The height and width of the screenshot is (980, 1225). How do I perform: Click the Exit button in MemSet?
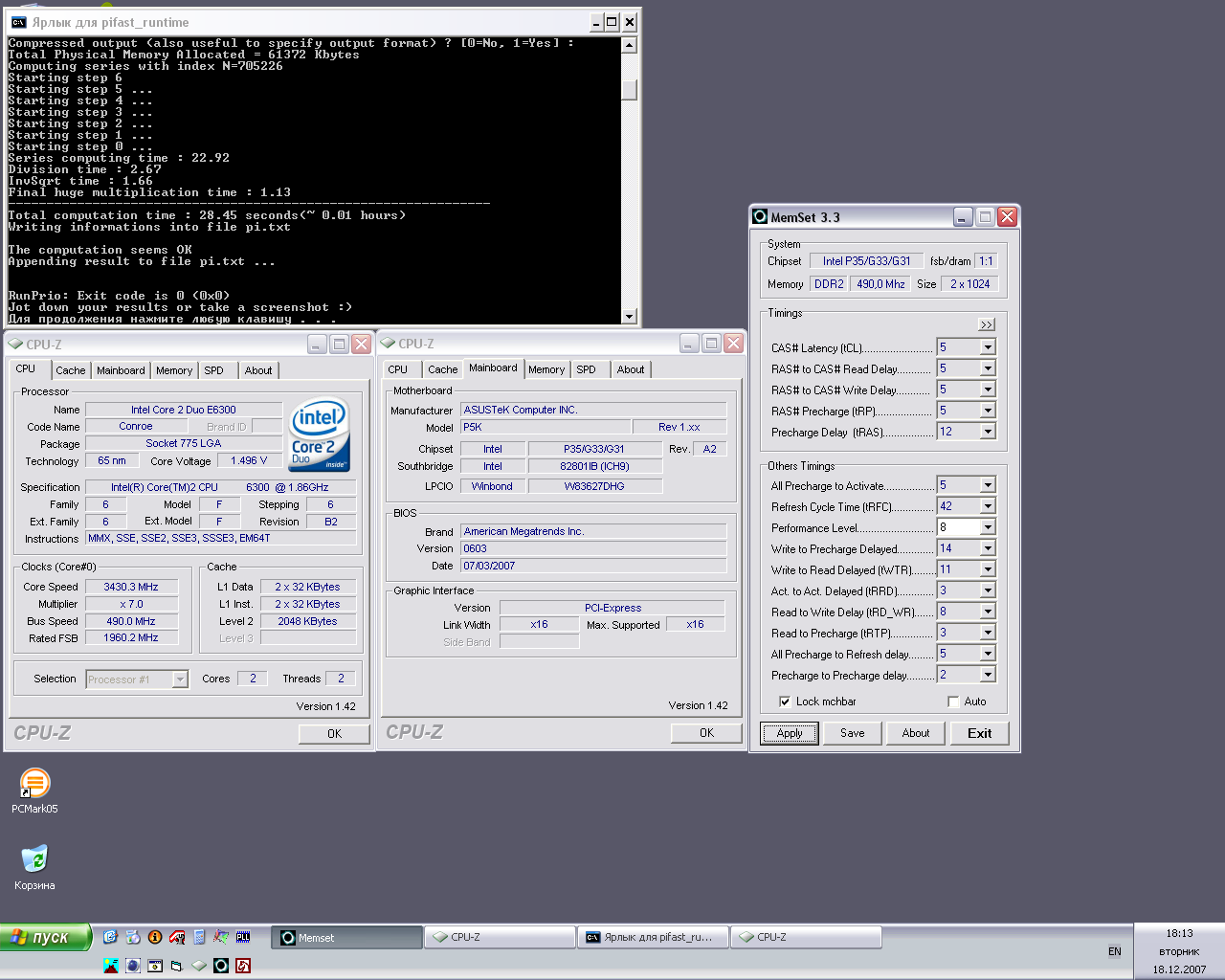click(980, 733)
